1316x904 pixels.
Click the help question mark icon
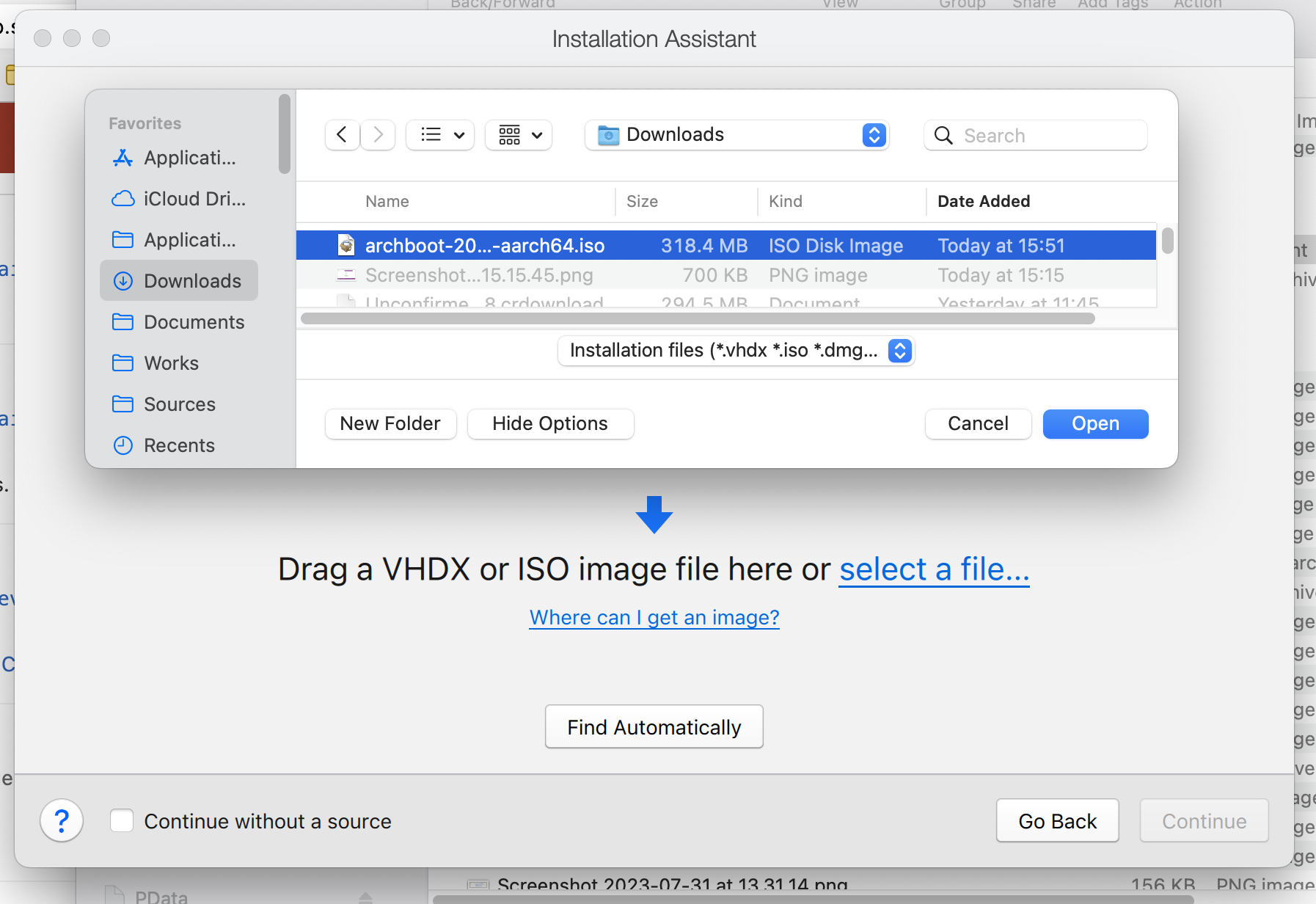coord(62,820)
